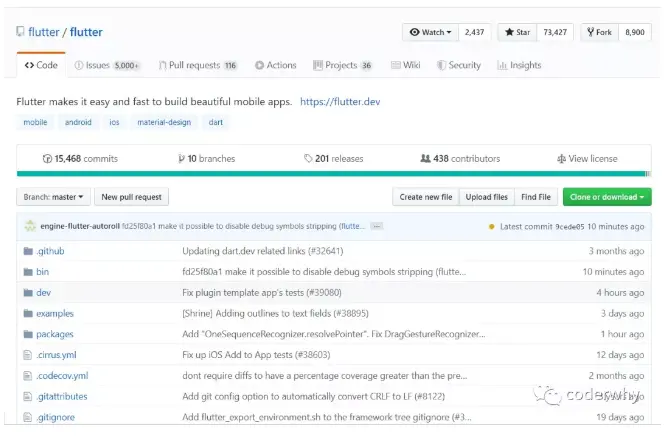Click the examples folder icon

[x=28, y=314]
